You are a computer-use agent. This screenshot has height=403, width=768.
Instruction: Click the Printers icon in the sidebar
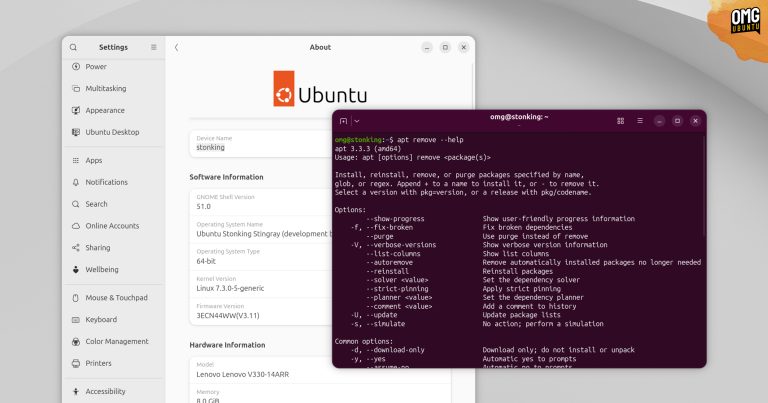tap(76, 363)
